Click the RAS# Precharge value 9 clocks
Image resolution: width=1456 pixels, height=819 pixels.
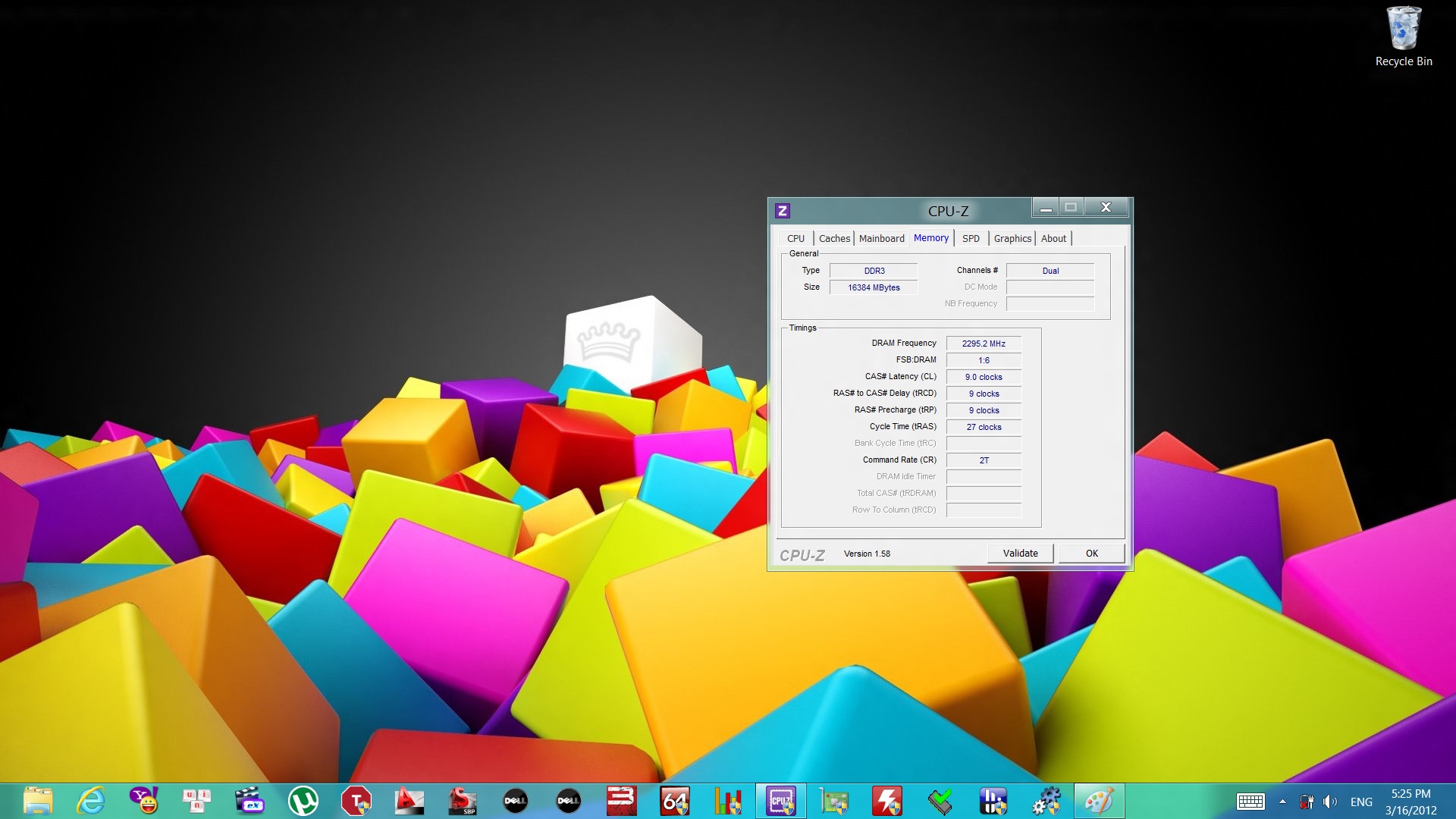point(984,410)
